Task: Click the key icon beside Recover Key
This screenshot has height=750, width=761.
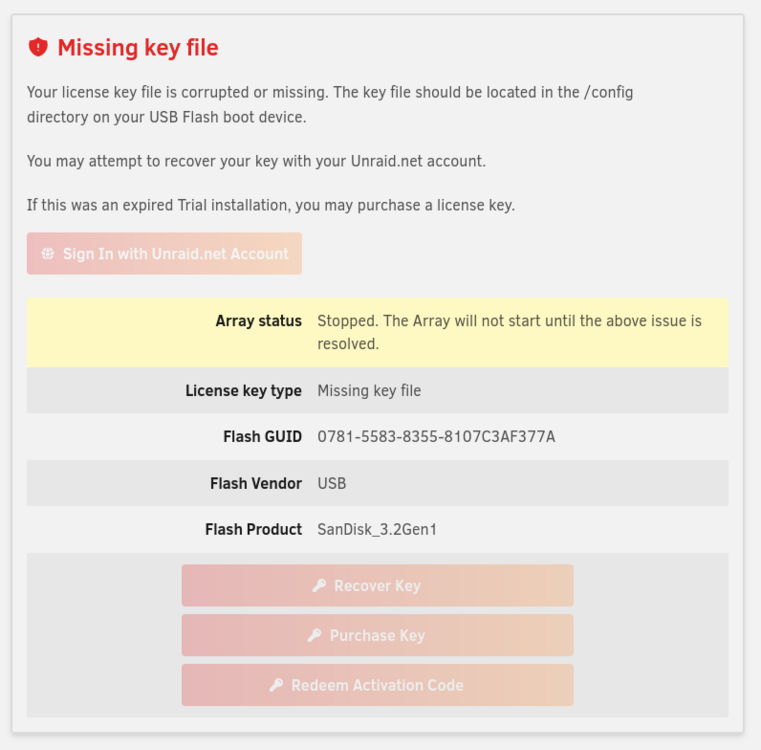Action: click(319, 585)
